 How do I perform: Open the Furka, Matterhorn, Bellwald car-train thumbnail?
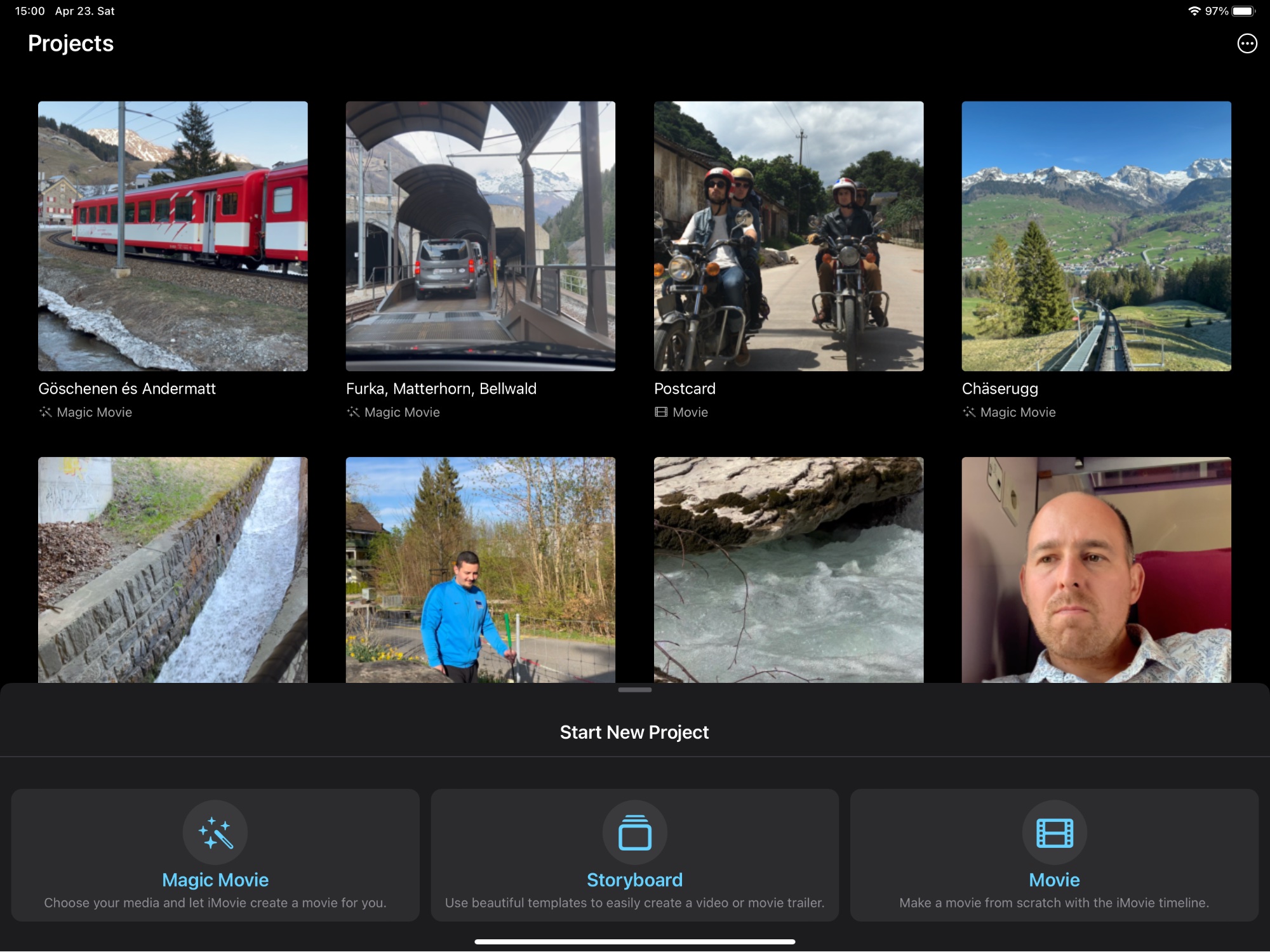[x=481, y=236]
